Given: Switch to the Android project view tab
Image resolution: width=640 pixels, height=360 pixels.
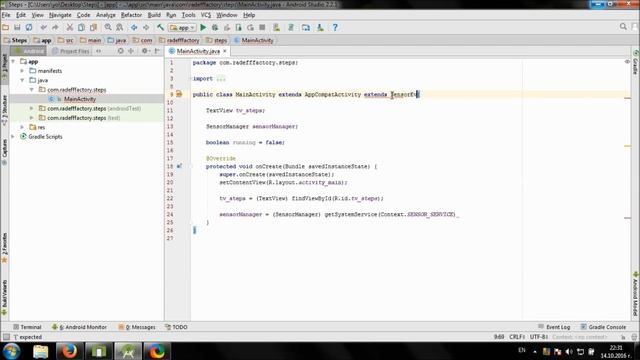Looking at the screenshot, I should coord(29,51).
